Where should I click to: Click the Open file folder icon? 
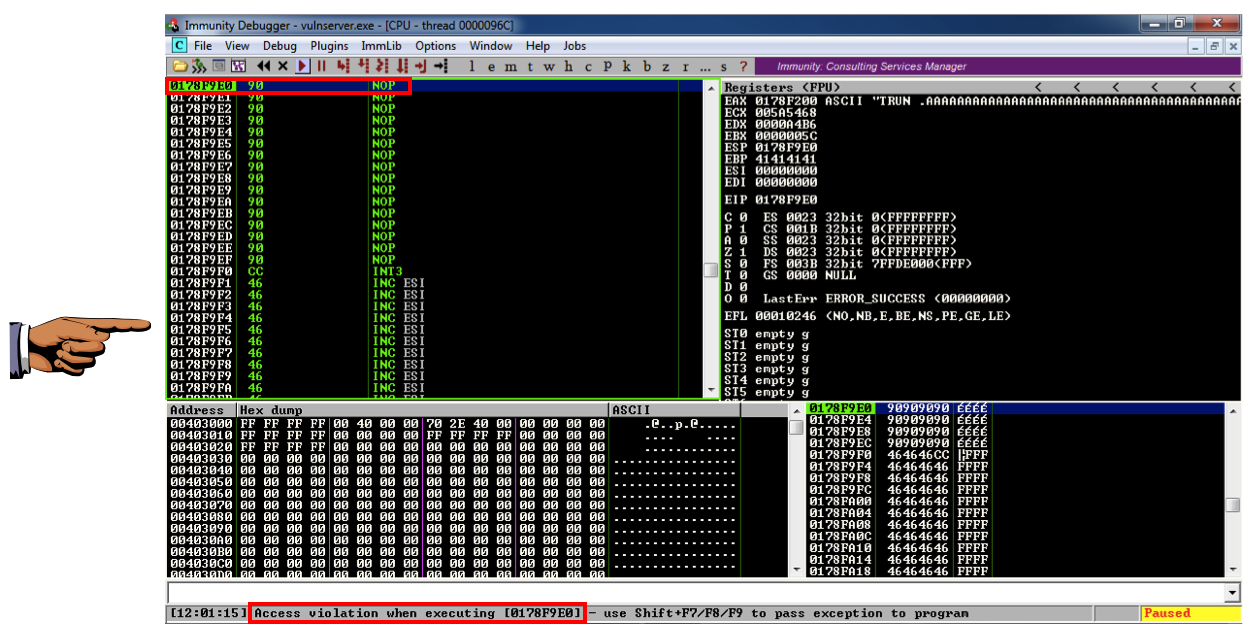click(181, 66)
